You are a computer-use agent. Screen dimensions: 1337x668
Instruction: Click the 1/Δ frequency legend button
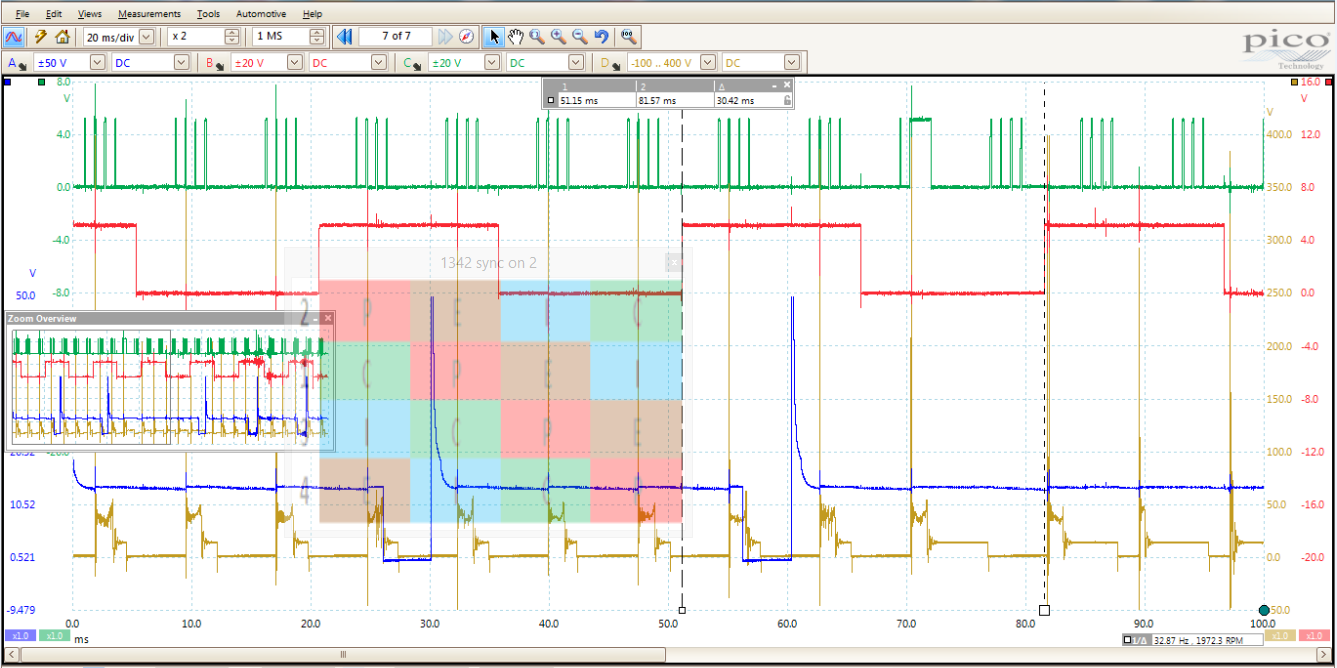point(1136,639)
